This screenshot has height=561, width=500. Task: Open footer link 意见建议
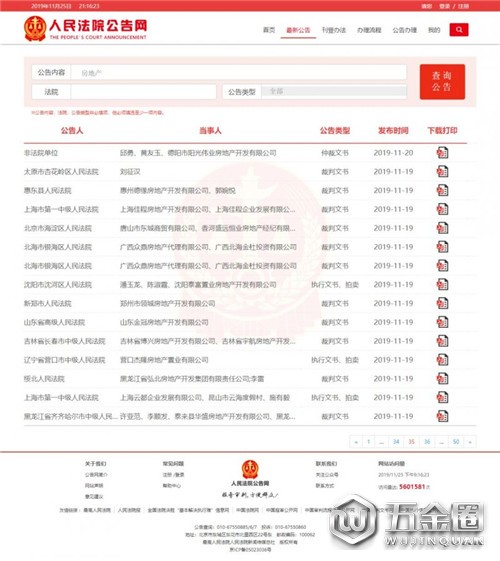(94, 497)
